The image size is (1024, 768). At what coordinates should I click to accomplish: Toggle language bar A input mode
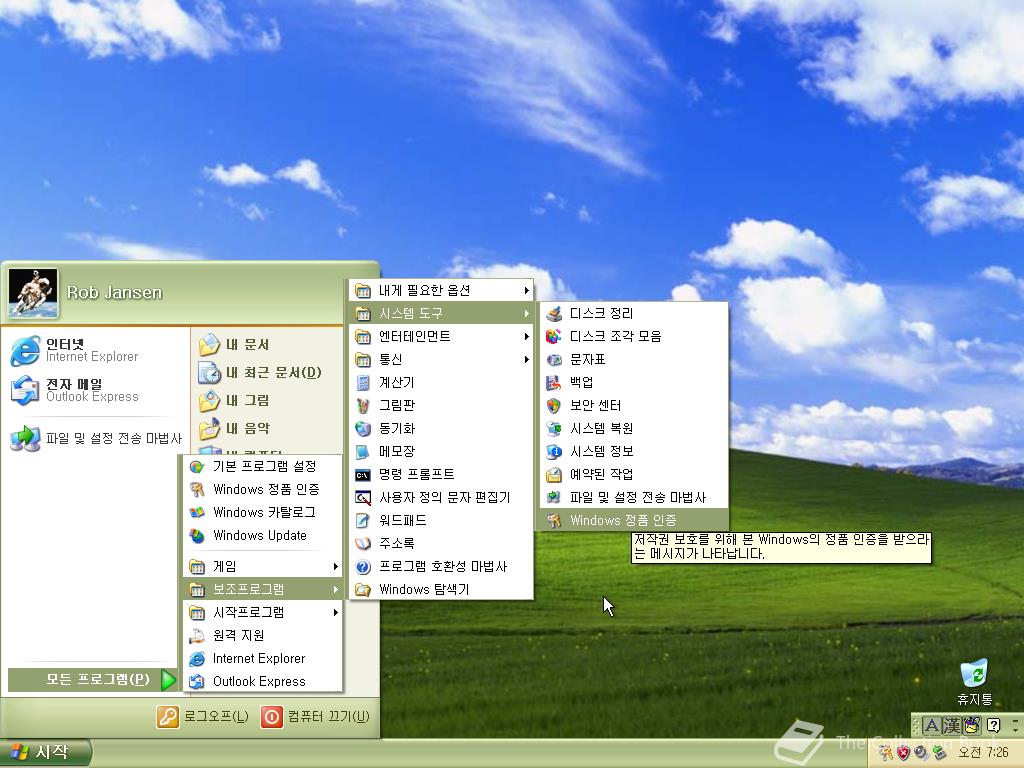pos(932,726)
